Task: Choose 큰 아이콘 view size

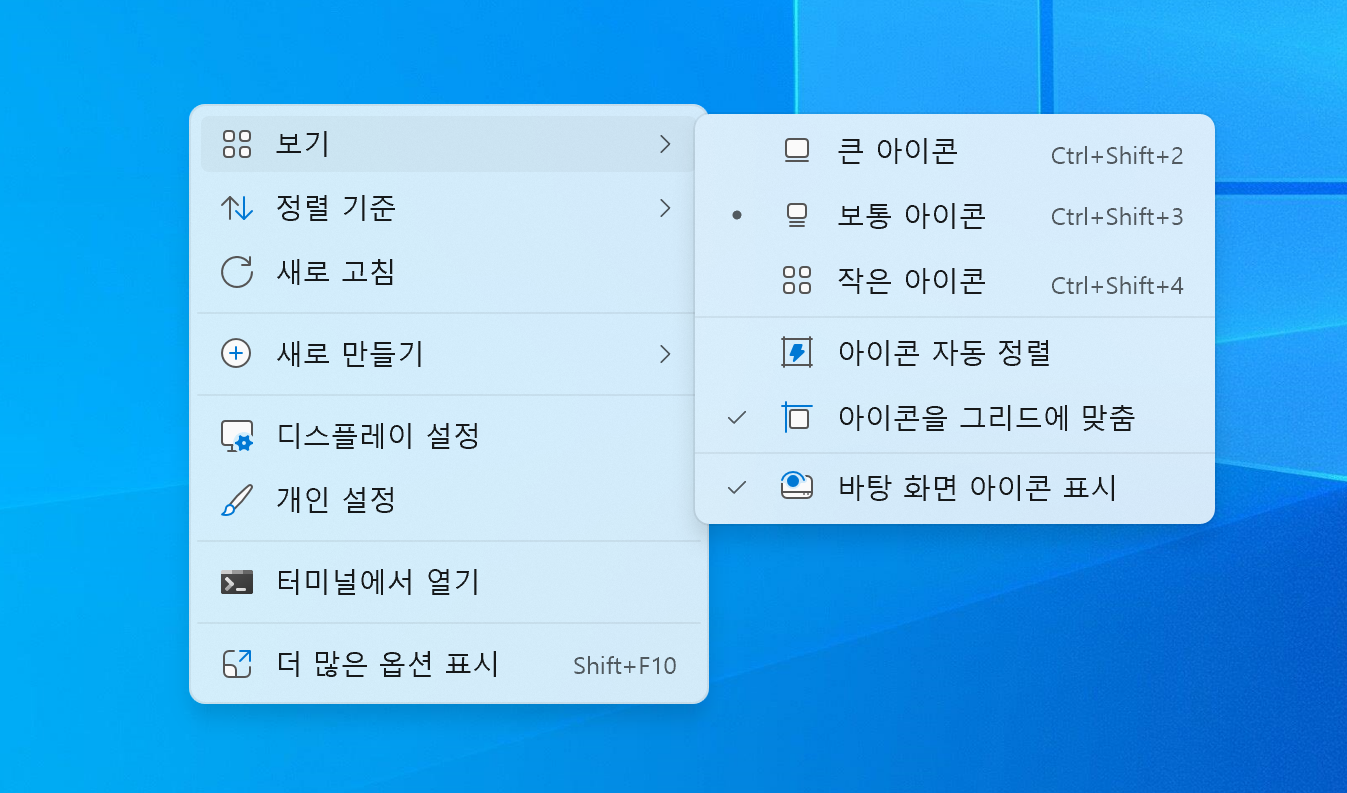Action: (954, 150)
